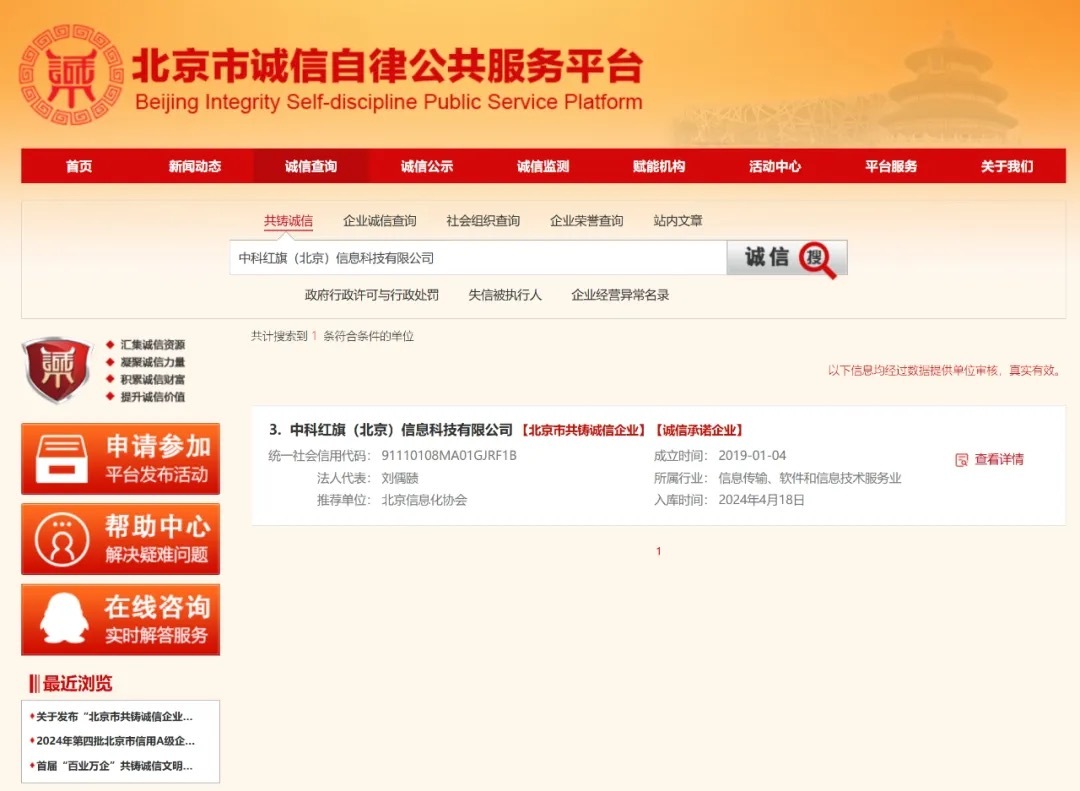The height and width of the screenshot is (791, 1080).
Task: Click the 汇集诚信资源 slogan line
Action: [153, 345]
